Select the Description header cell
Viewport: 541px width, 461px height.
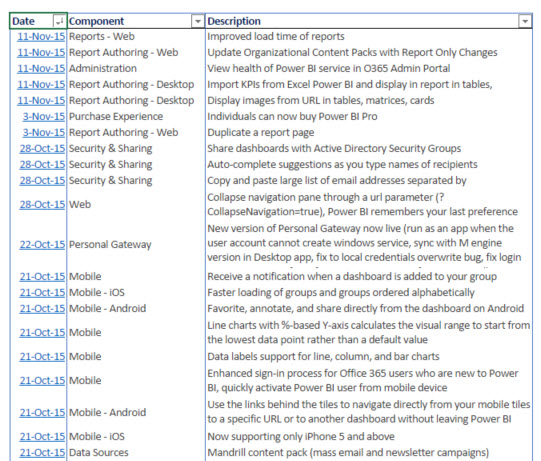[x=369, y=21]
